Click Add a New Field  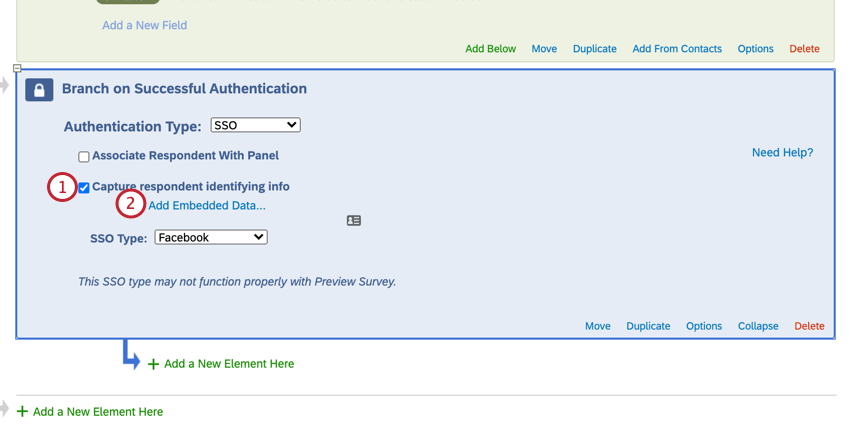[144, 25]
